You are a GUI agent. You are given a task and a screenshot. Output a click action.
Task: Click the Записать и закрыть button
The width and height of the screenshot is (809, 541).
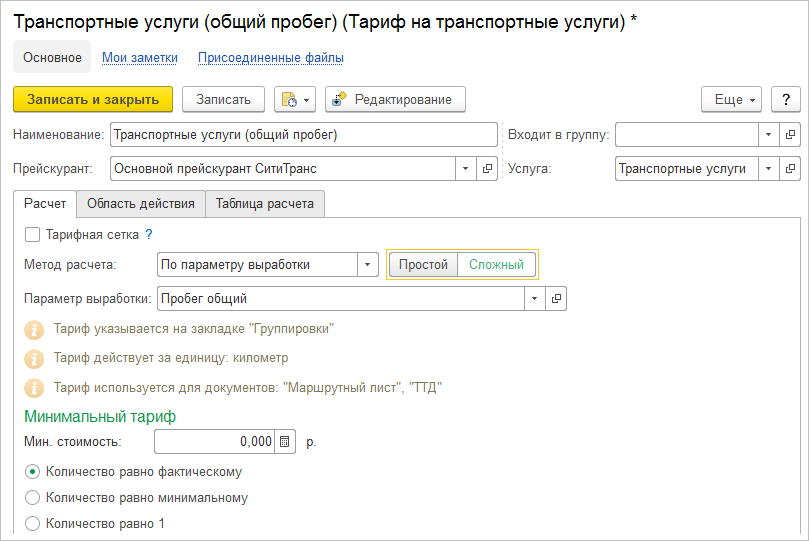93,99
